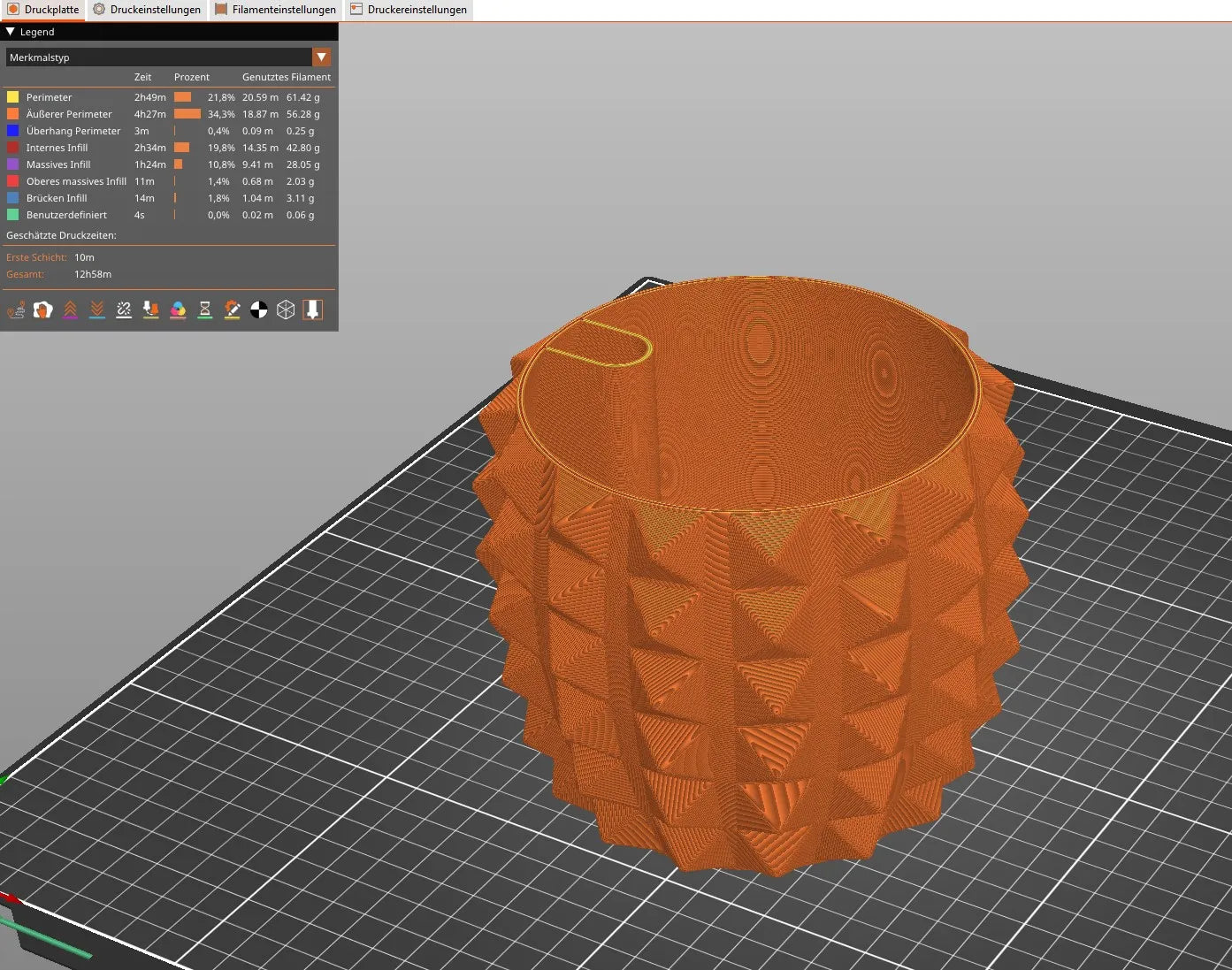Collapse the Legend panel triangle
Screen dimensions: 1232x970
pos(11,31)
